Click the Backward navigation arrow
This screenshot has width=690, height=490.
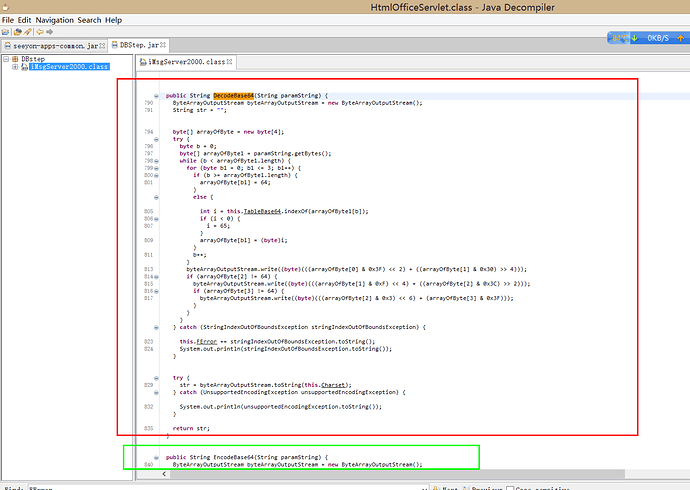(x=39, y=32)
